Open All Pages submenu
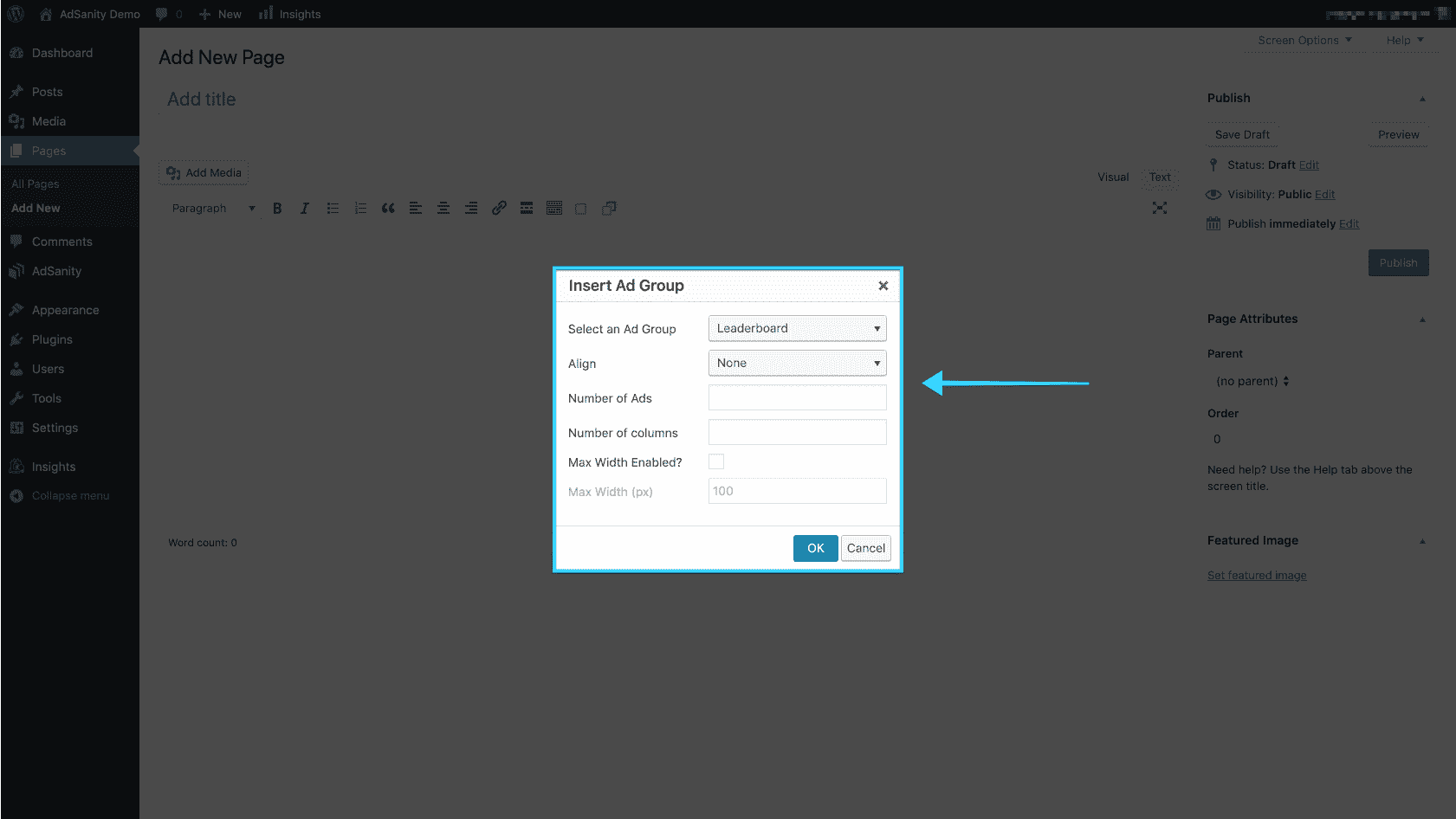Viewport: 1456px width, 819px height. tap(36, 184)
